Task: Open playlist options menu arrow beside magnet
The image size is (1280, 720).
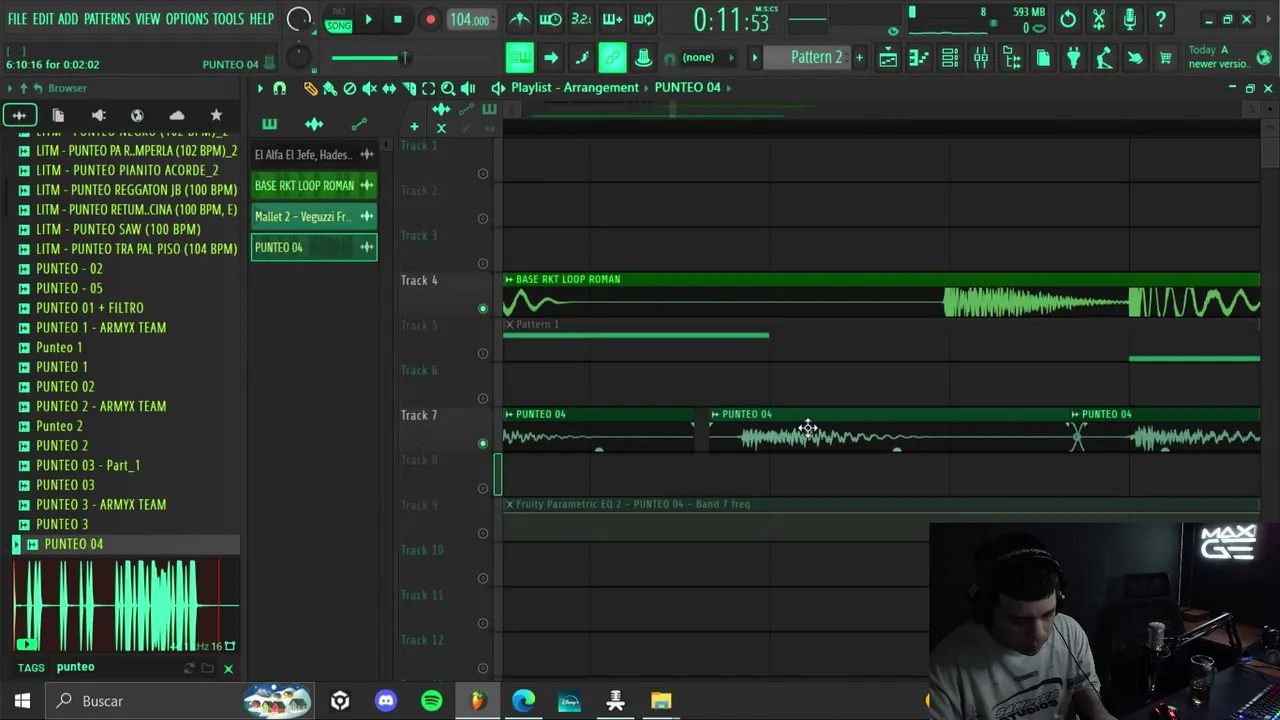Action: pos(260,88)
